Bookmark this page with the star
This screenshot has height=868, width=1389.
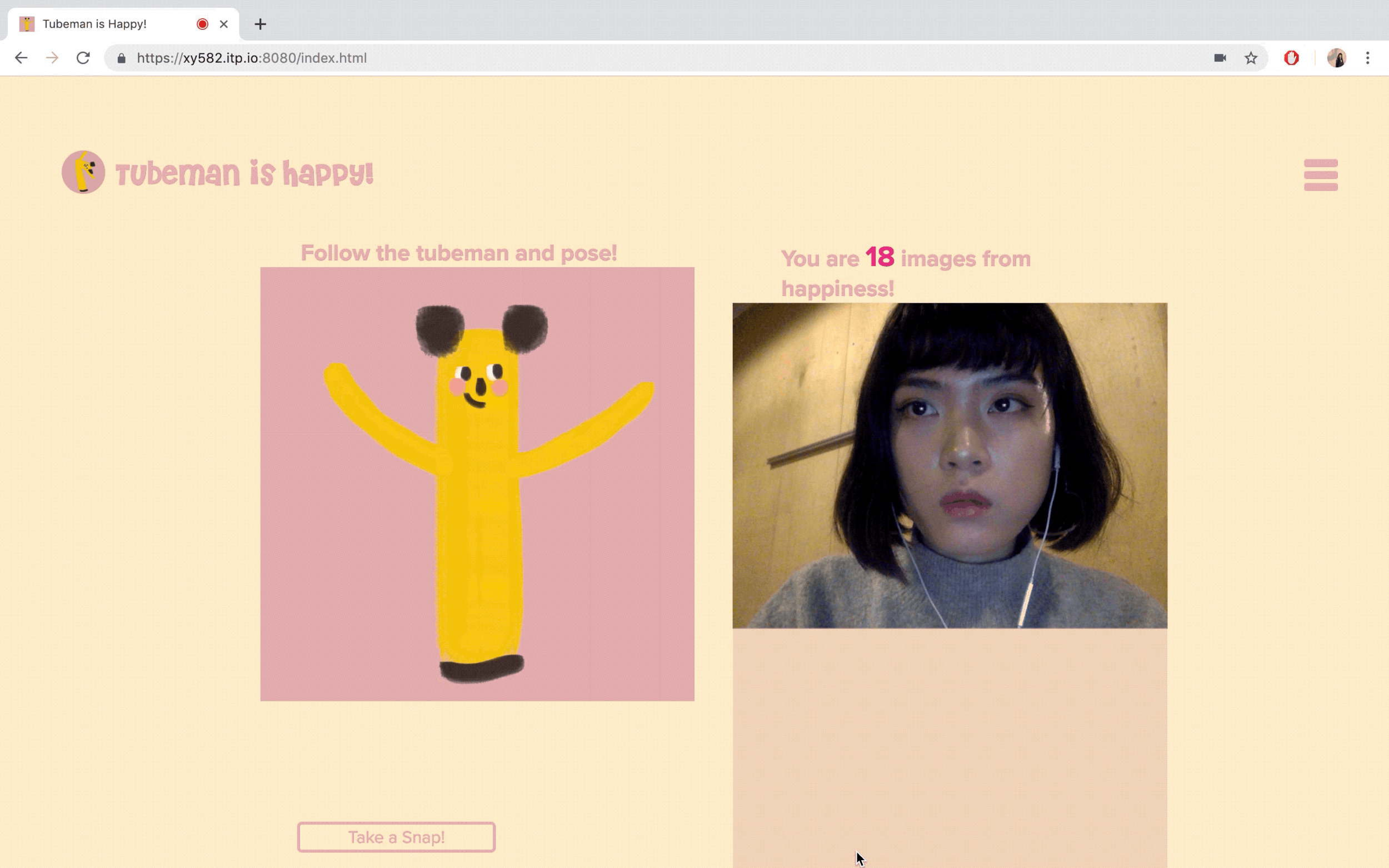[x=1251, y=58]
